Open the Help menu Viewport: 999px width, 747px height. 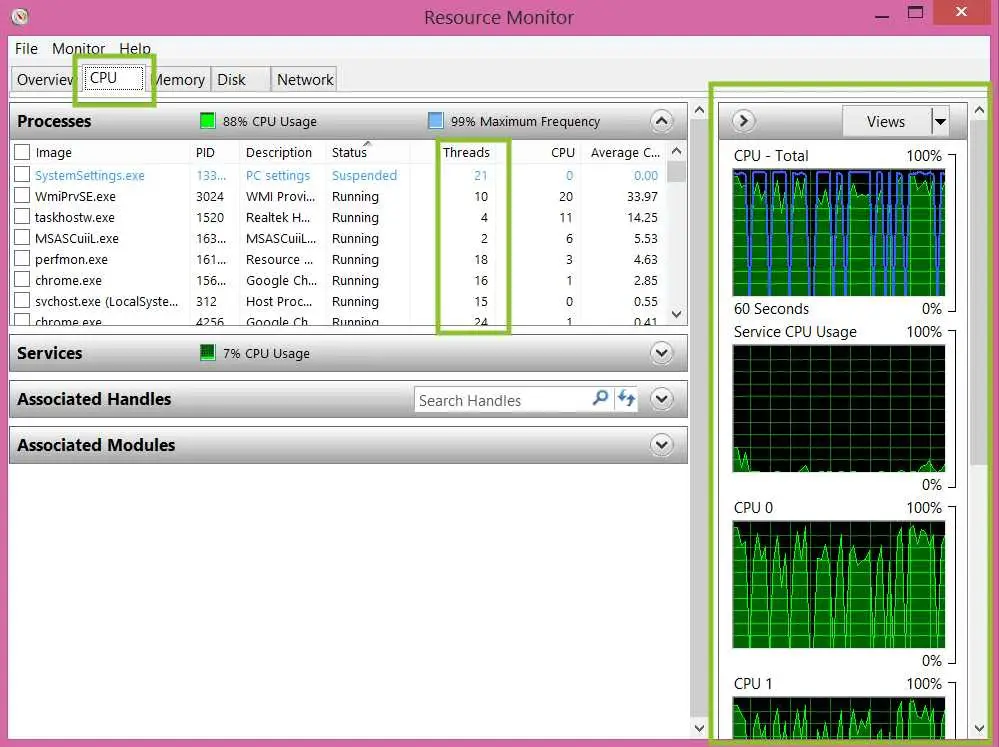(134, 48)
